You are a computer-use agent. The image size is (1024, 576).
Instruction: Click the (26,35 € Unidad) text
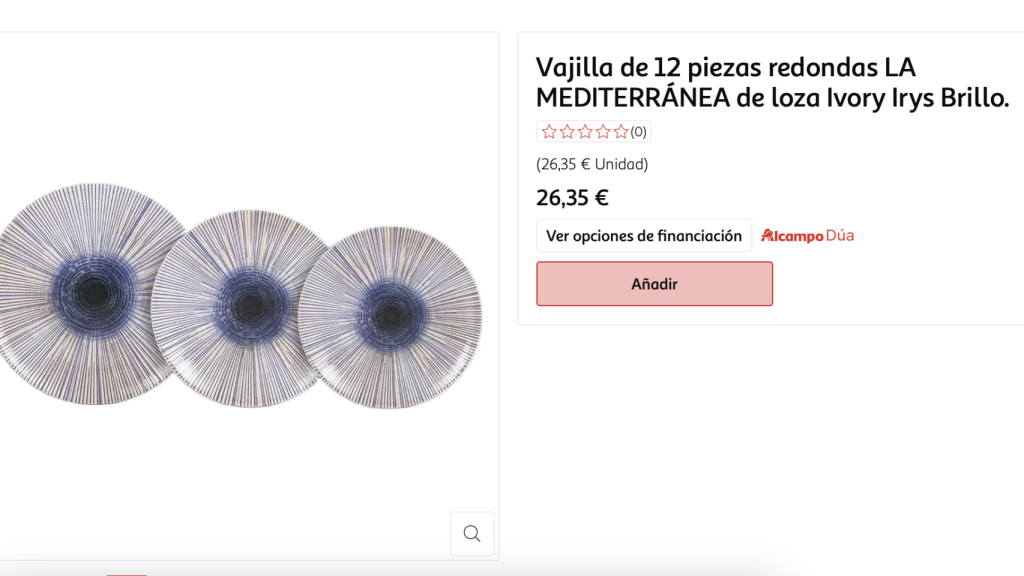tap(591, 163)
